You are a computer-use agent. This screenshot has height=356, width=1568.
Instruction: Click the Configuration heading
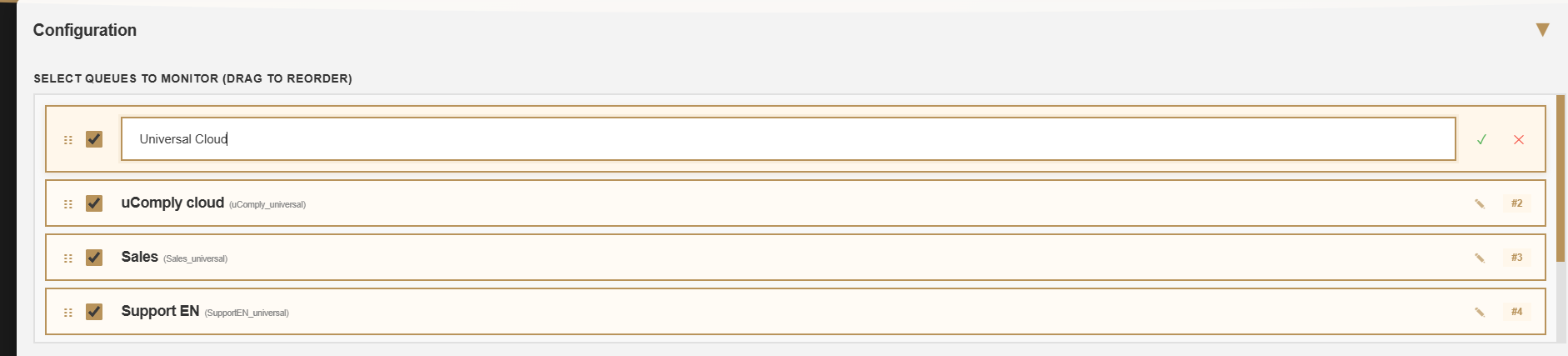pos(85,30)
